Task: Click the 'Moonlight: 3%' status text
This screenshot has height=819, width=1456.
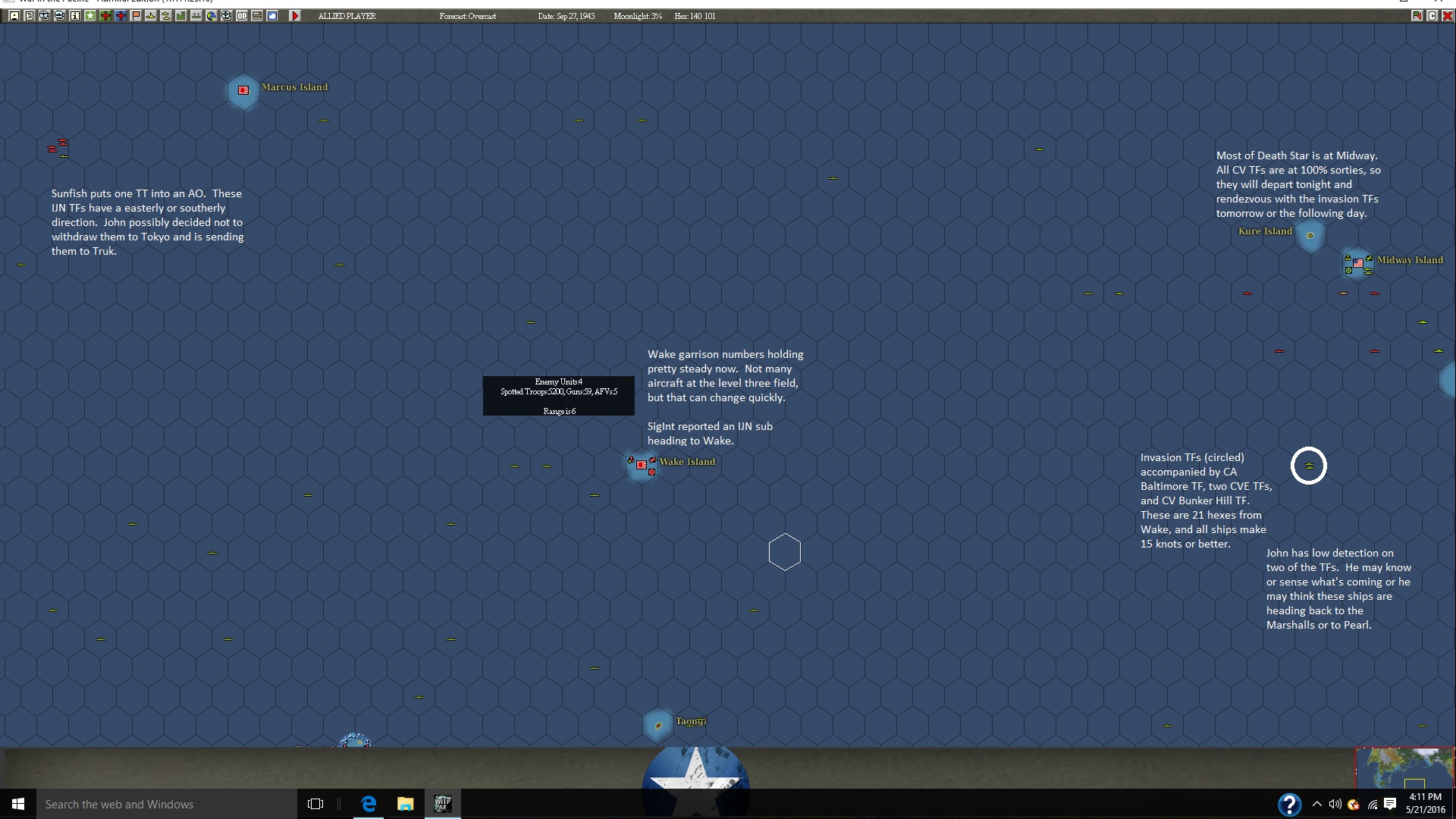Action: click(x=638, y=16)
